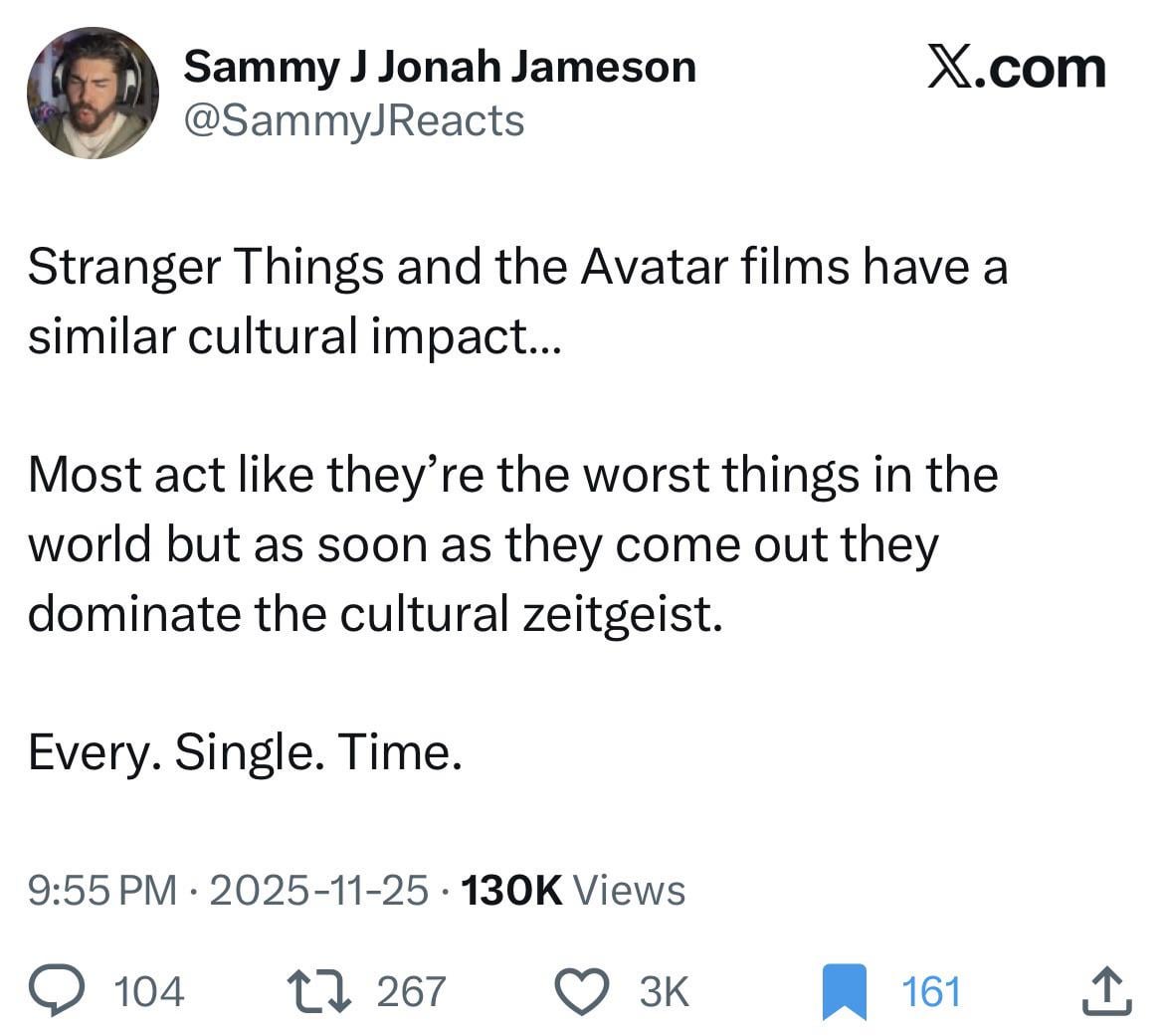Screen dimensions: 1164x1036
Task: Click the 'Stranger Things and the Avatar films' paragraph
Action: tap(517, 302)
